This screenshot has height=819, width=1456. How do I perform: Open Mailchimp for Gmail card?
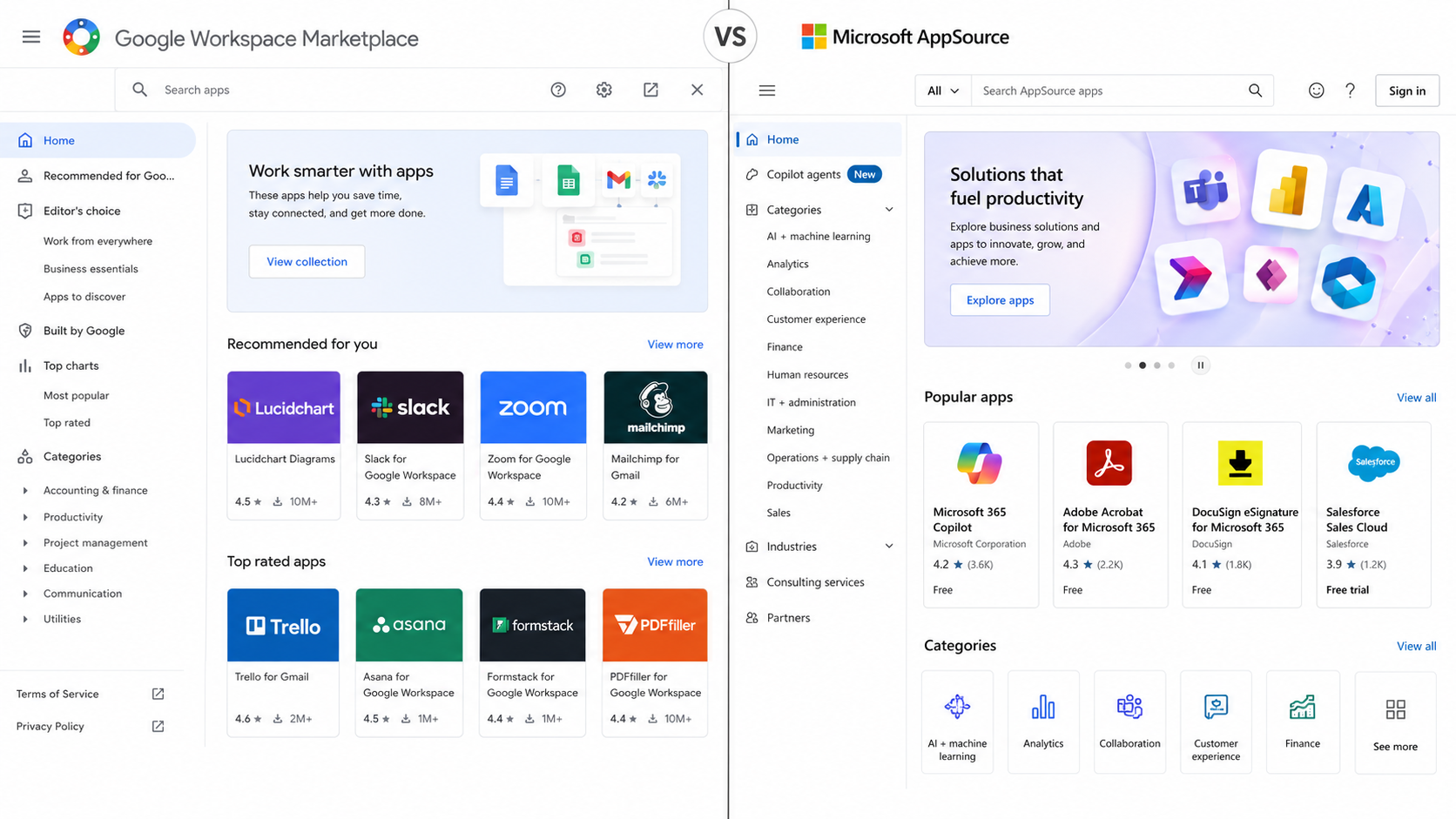(656, 446)
